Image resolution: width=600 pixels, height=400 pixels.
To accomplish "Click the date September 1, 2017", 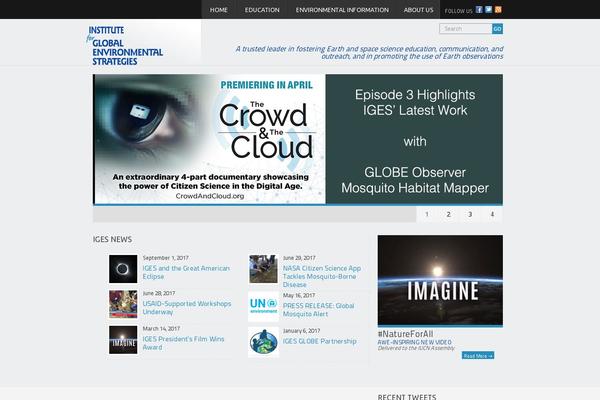I will (165, 258).
